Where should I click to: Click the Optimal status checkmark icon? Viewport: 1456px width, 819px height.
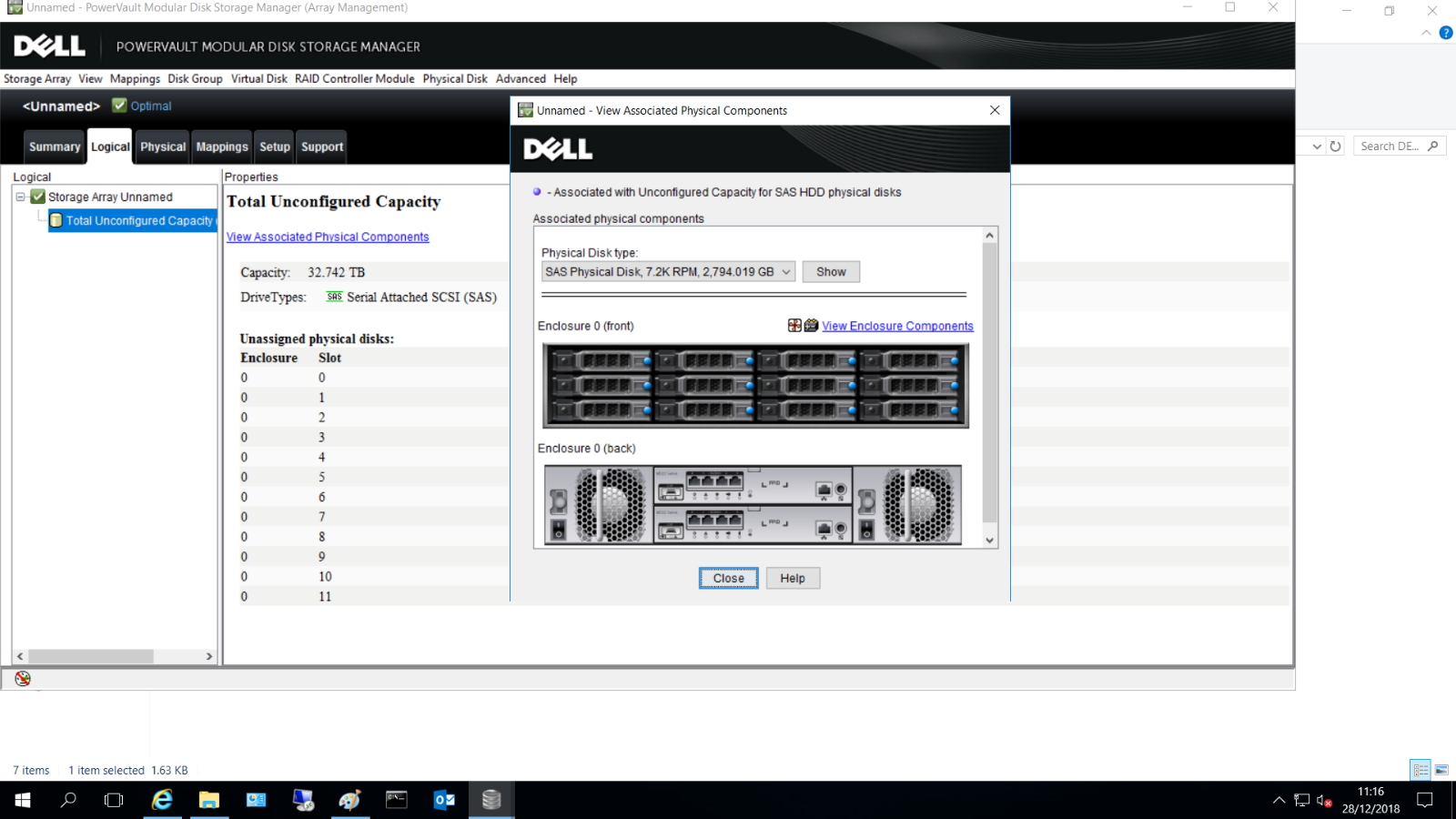tap(119, 105)
